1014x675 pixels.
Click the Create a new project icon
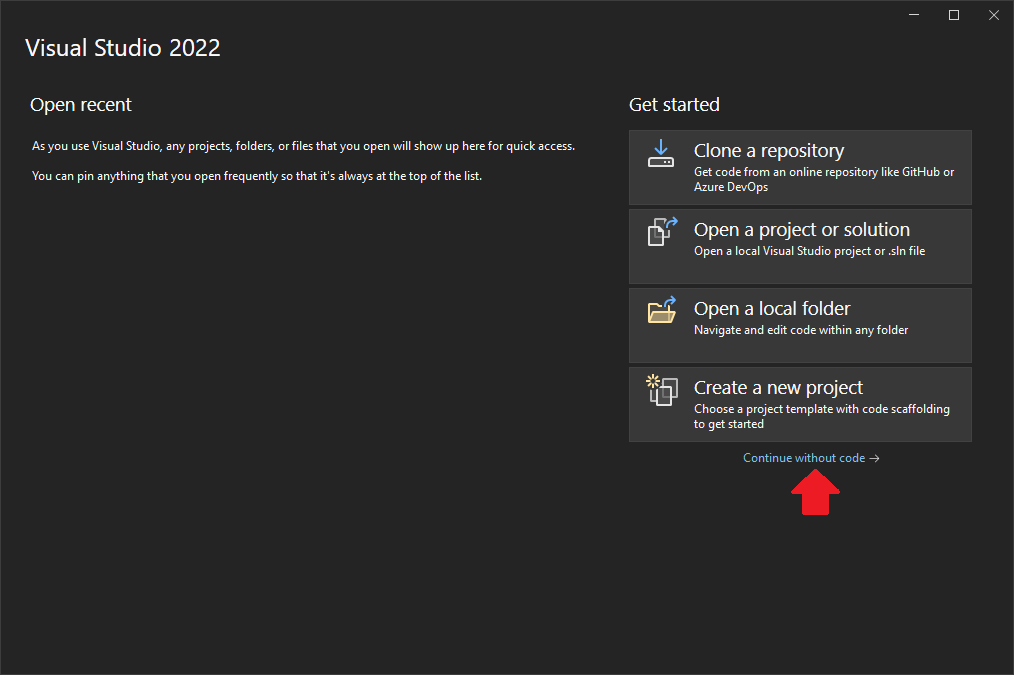pyautogui.click(x=661, y=391)
